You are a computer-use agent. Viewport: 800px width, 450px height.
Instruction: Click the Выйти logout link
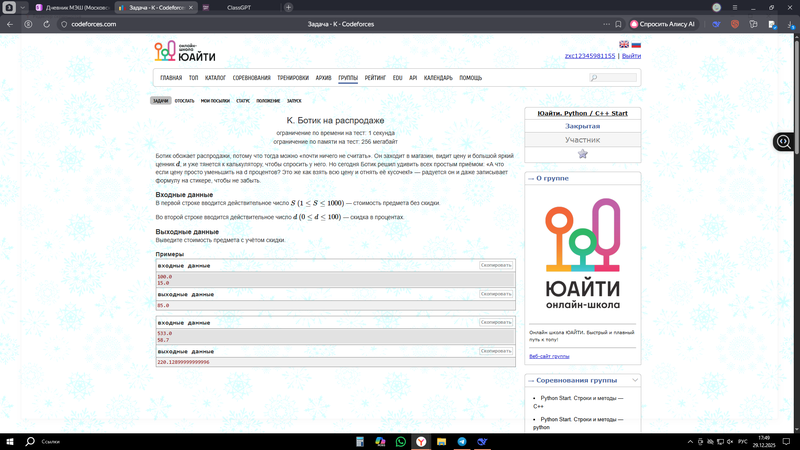coord(631,56)
